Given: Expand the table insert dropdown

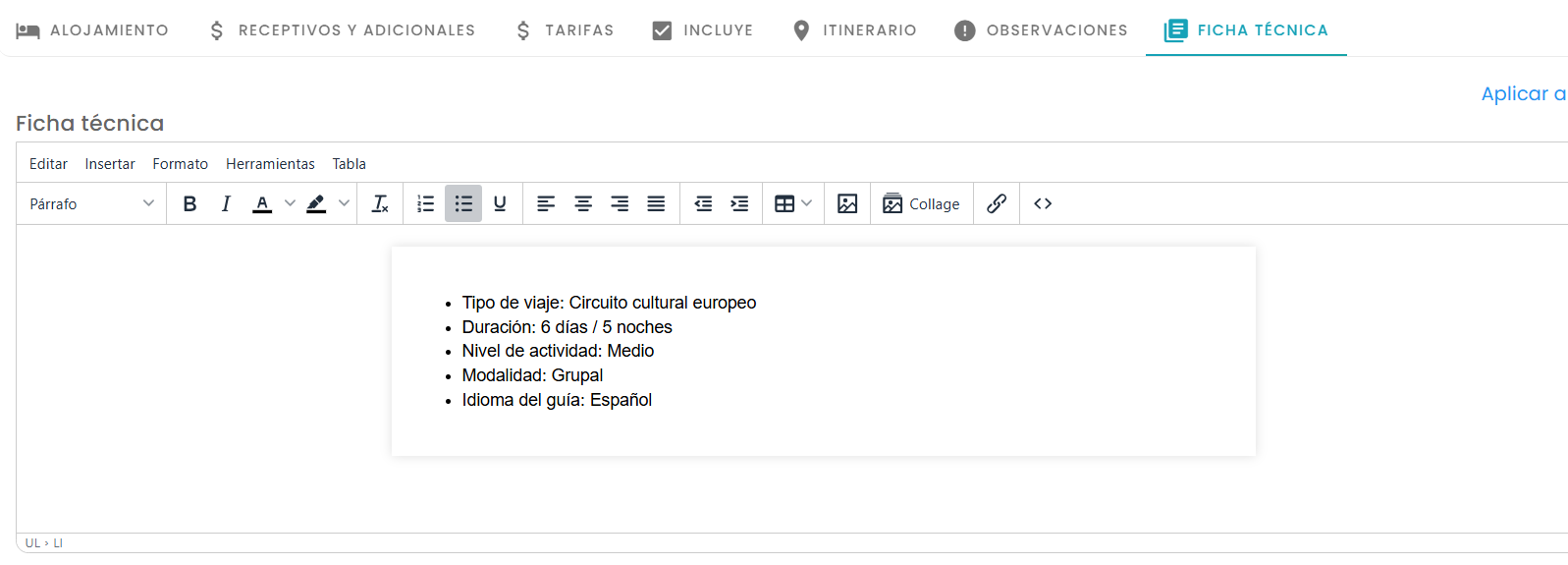Looking at the screenshot, I should pos(806,203).
